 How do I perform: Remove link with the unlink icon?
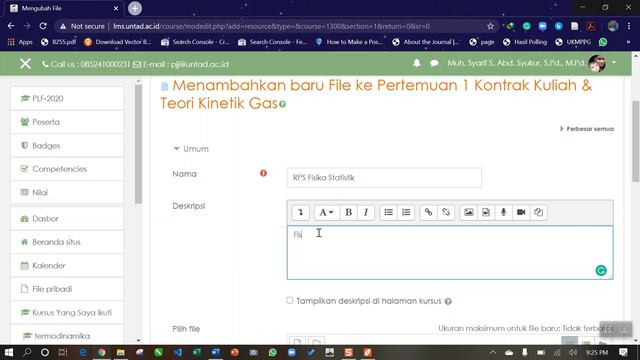pos(446,212)
